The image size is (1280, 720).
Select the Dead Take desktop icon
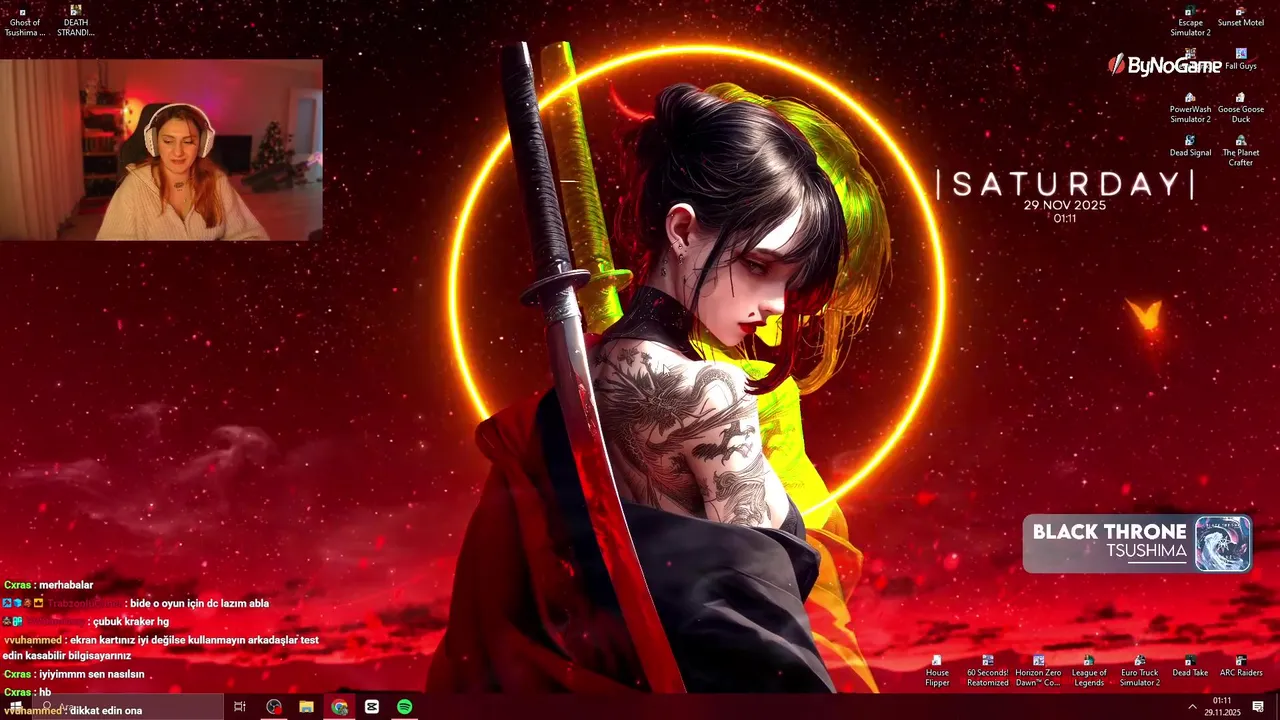[1190, 667]
